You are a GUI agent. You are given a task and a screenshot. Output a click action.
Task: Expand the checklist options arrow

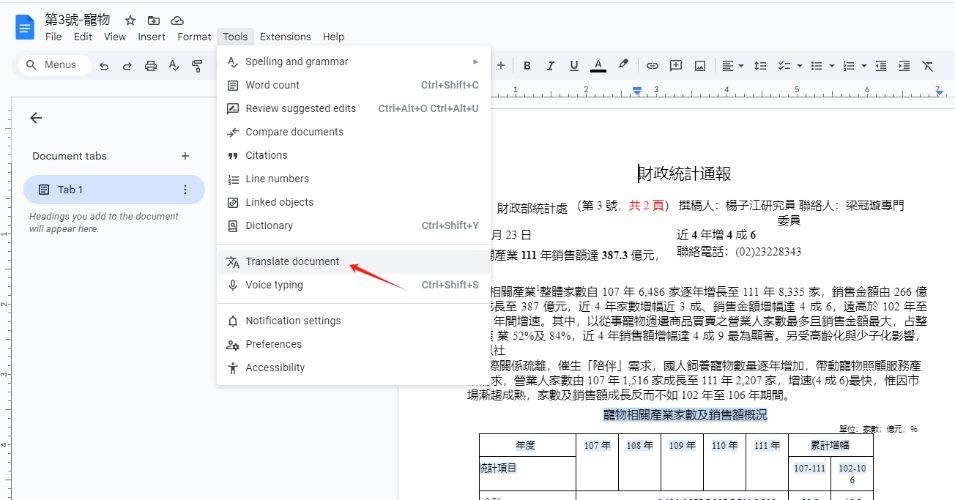click(x=799, y=66)
